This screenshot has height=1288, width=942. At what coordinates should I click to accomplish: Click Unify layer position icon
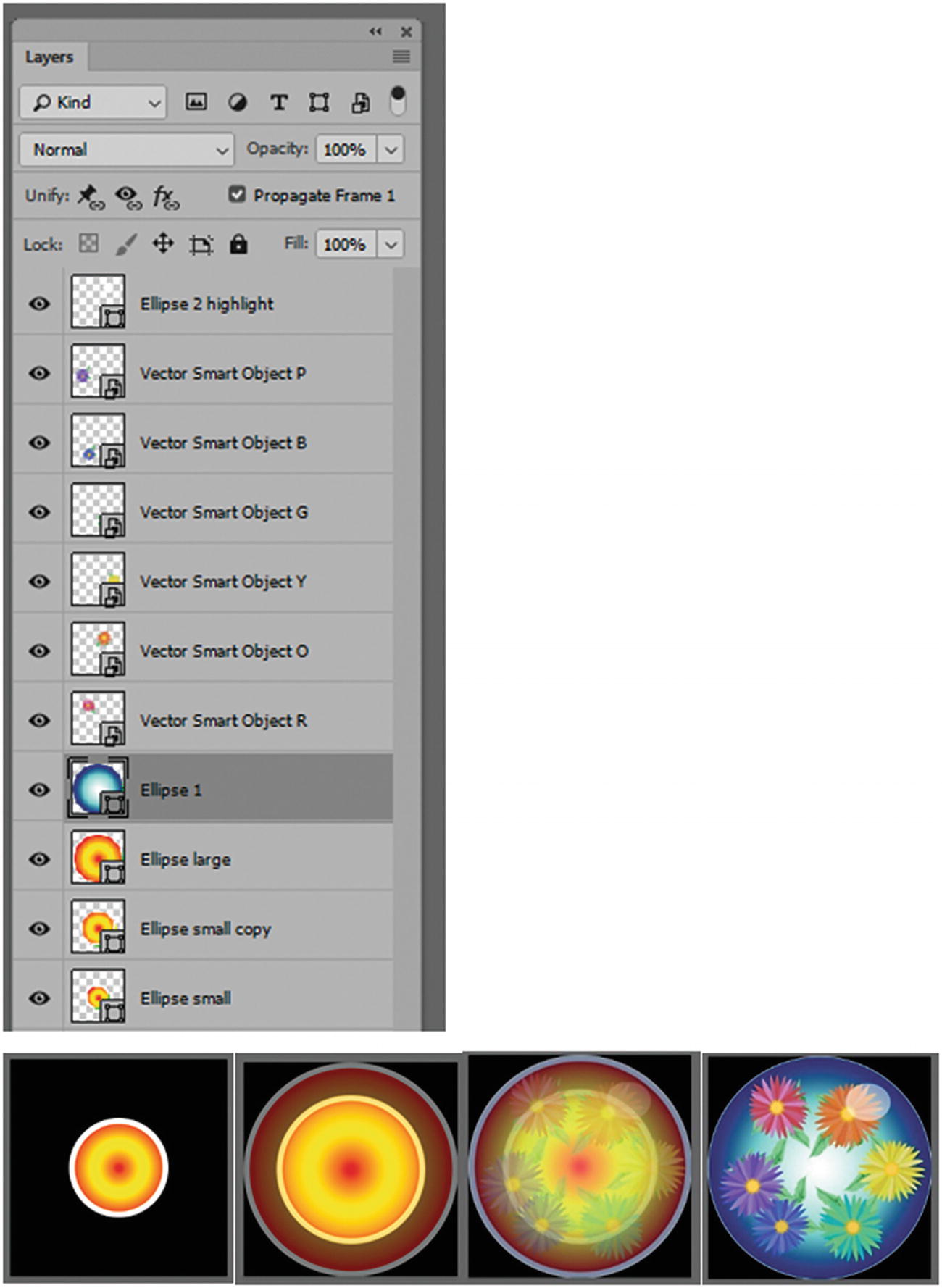(x=91, y=196)
